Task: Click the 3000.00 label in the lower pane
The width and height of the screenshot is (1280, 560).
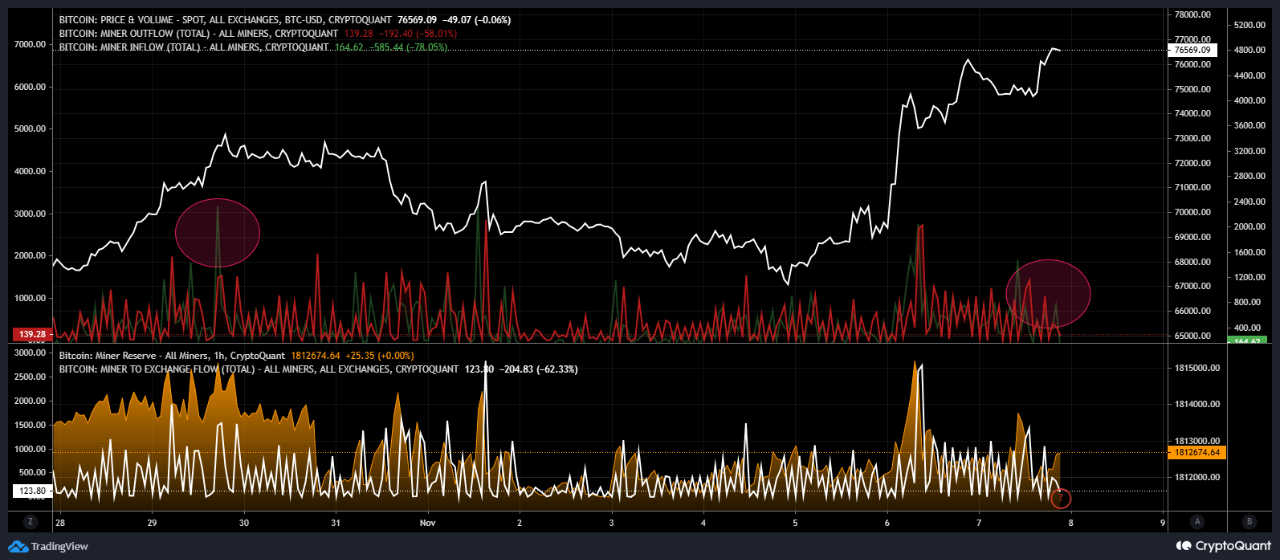Action: click(x=30, y=354)
